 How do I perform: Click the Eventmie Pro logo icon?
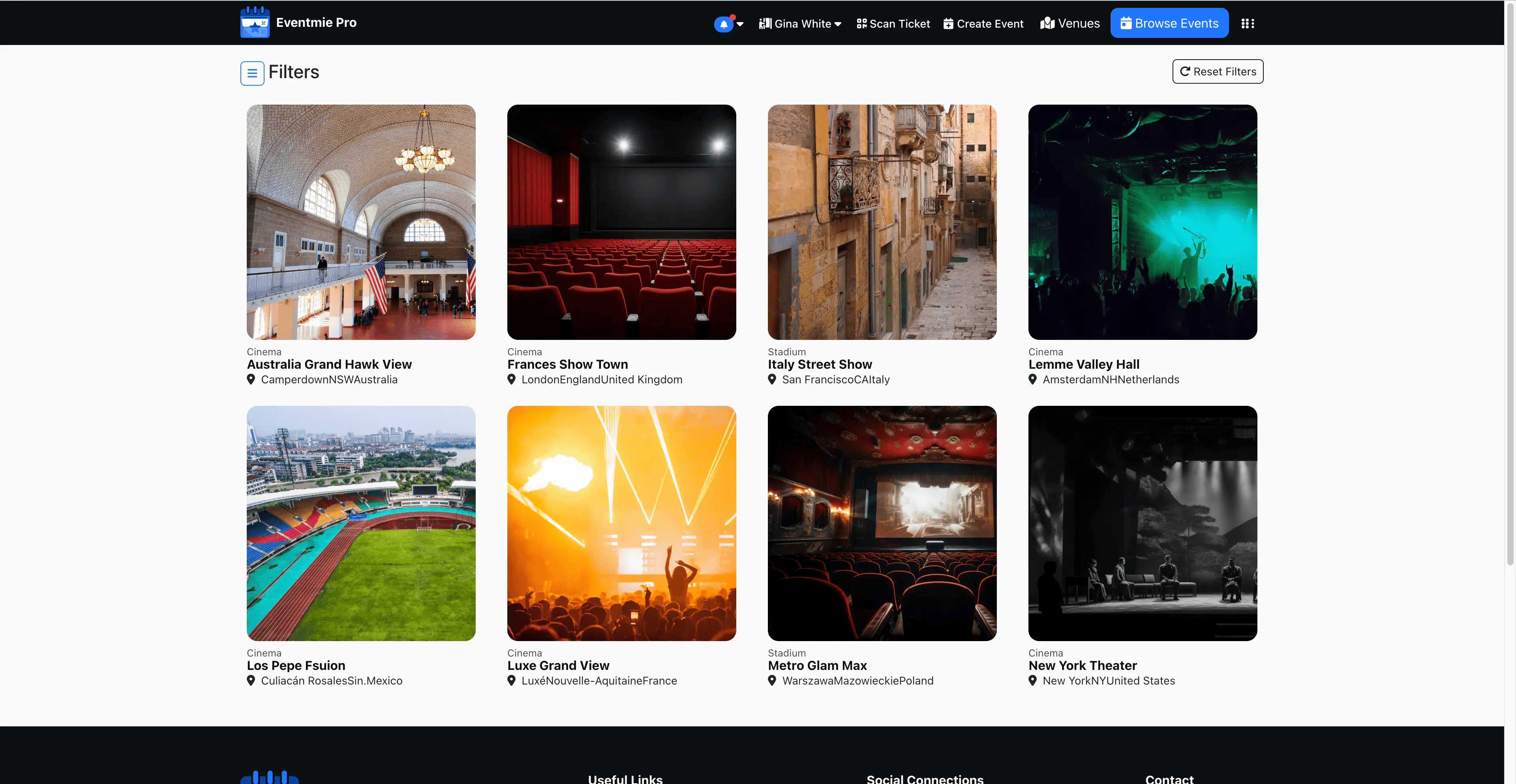255,23
